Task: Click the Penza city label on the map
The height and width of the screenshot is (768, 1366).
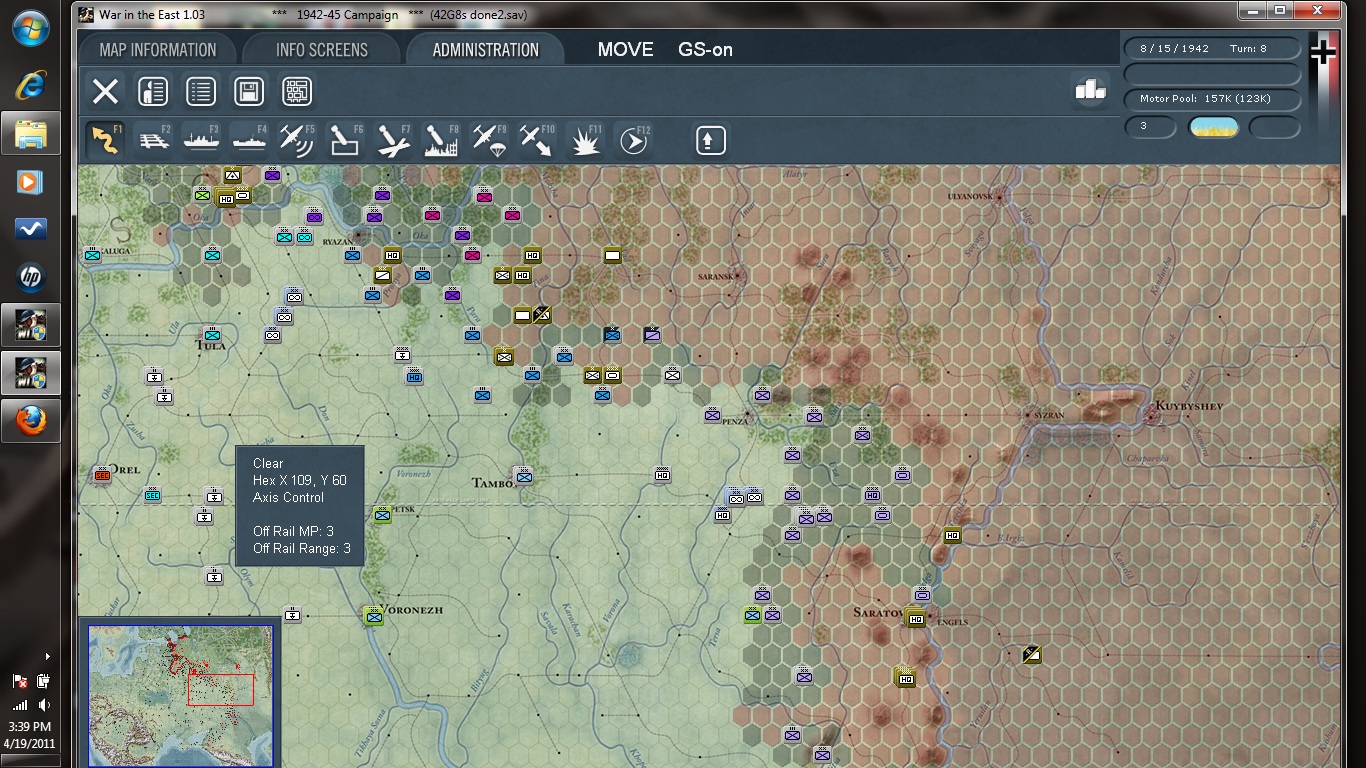Action: [735, 421]
